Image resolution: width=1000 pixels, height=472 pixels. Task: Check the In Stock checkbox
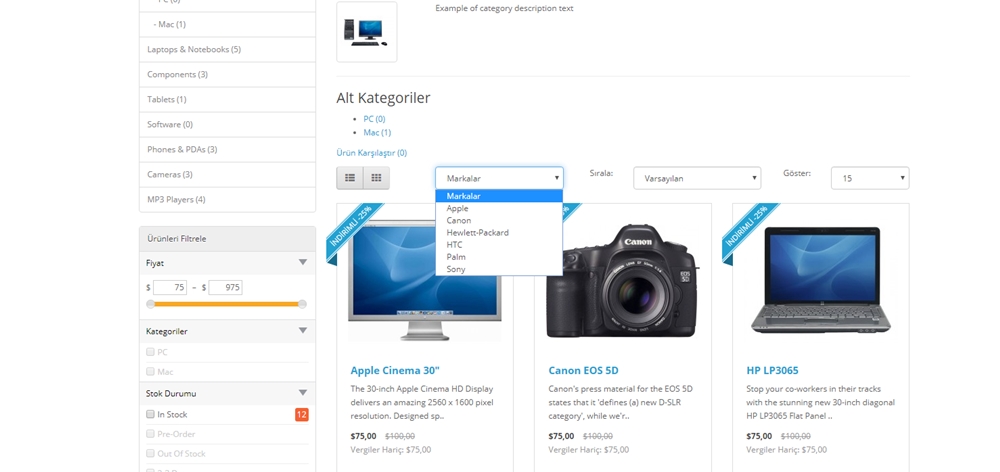tap(151, 414)
